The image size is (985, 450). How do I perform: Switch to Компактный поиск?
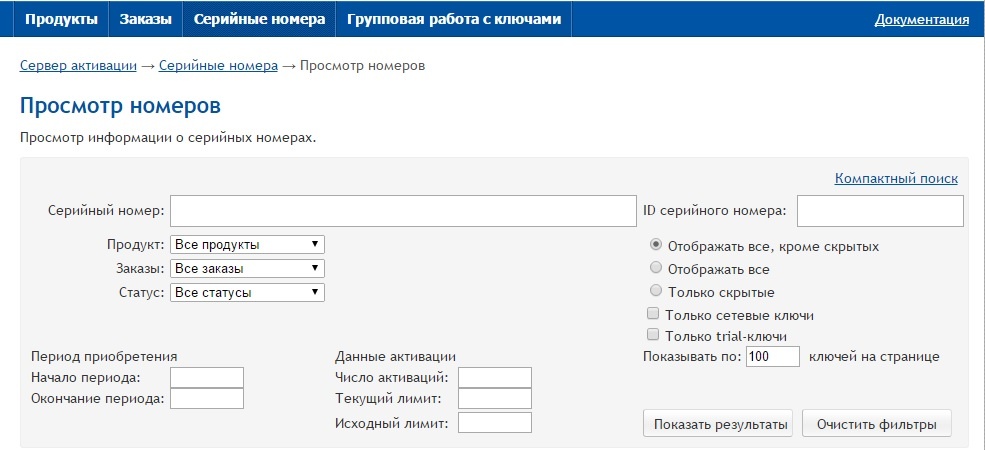click(x=896, y=179)
